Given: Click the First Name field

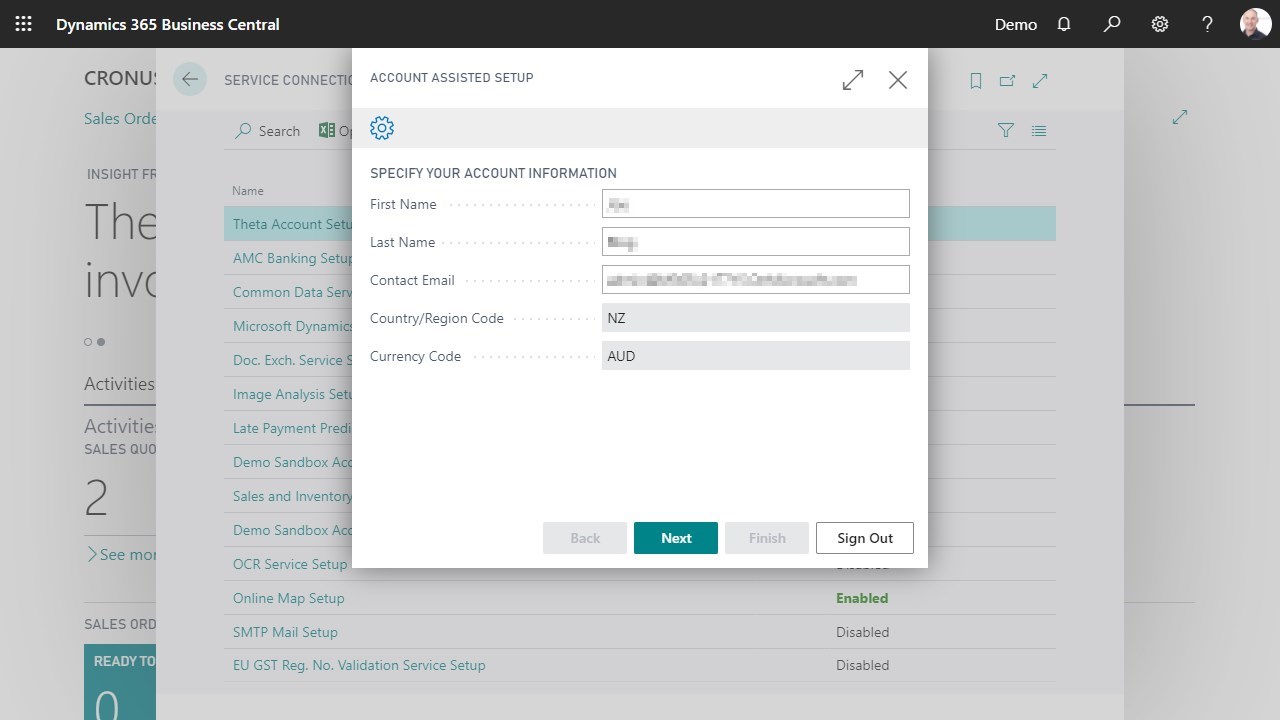Looking at the screenshot, I should 756,204.
